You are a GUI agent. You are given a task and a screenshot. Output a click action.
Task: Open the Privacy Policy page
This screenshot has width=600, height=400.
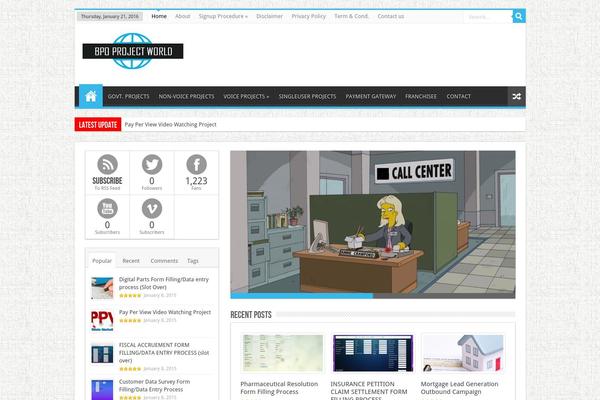point(308,16)
